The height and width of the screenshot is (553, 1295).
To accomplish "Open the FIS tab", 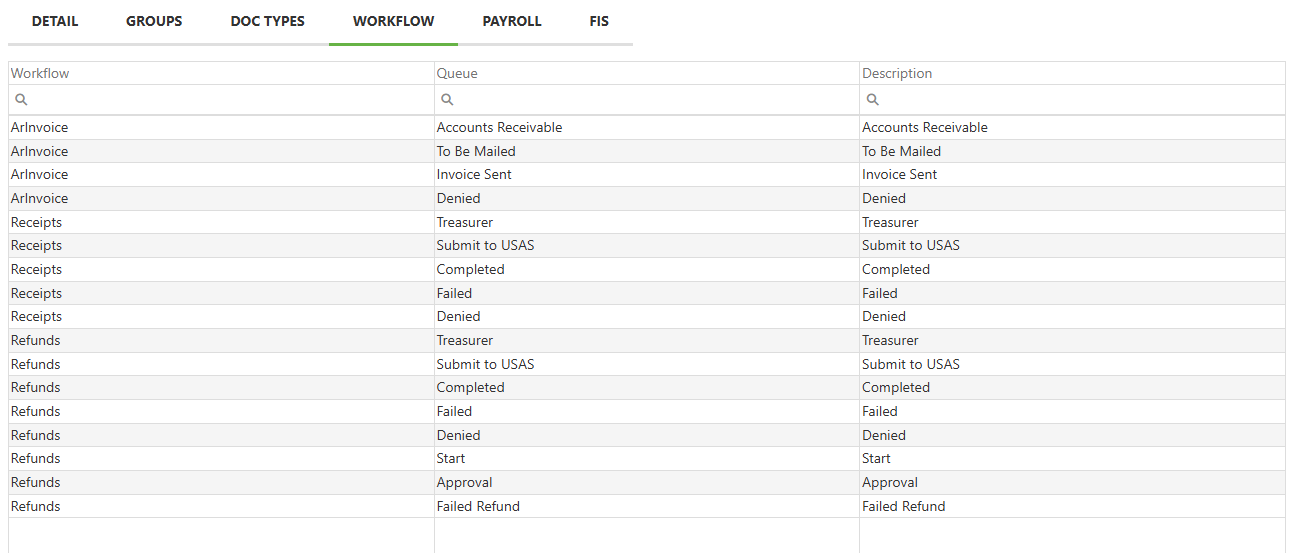I will click(x=599, y=21).
